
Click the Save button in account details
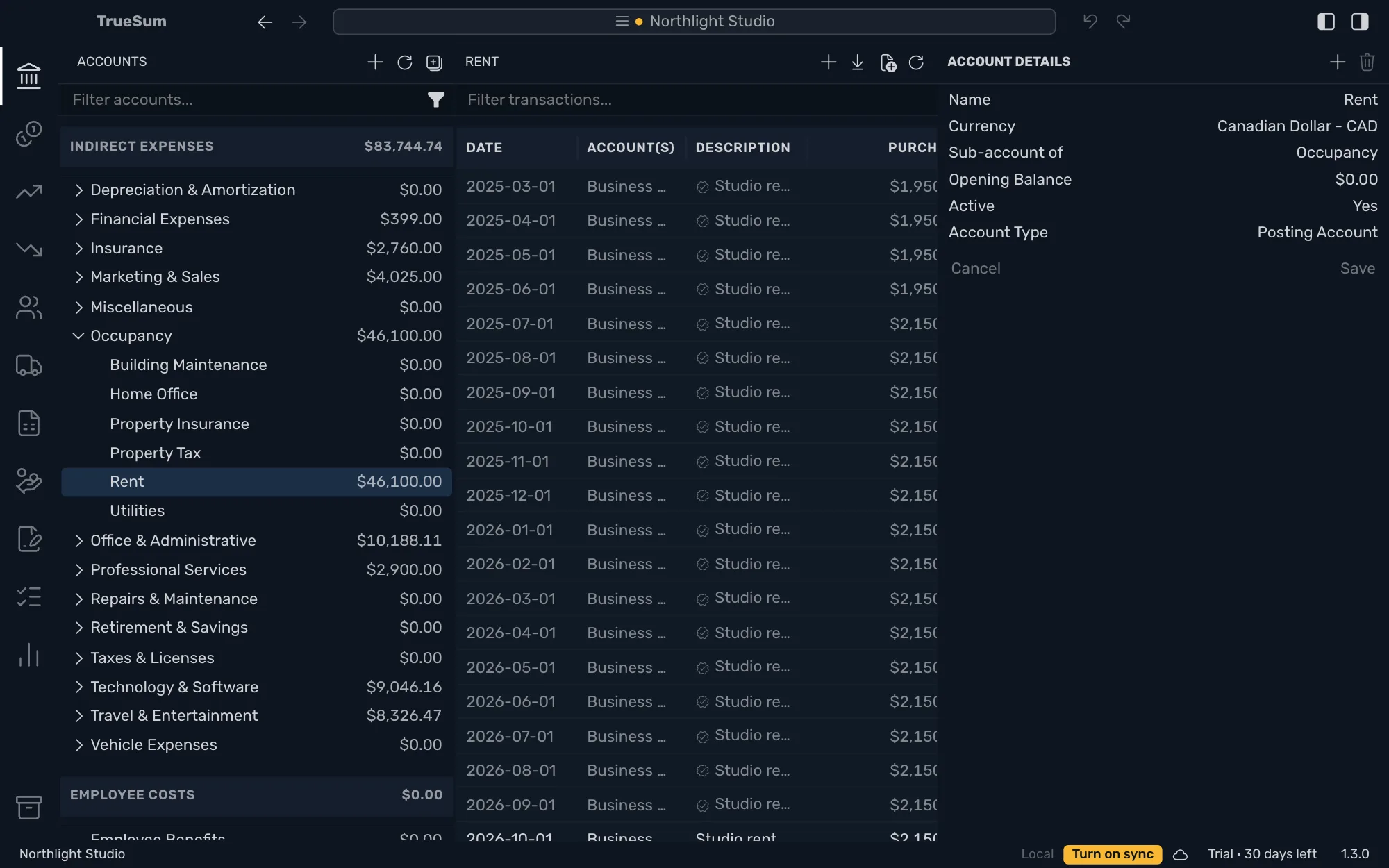tap(1357, 268)
